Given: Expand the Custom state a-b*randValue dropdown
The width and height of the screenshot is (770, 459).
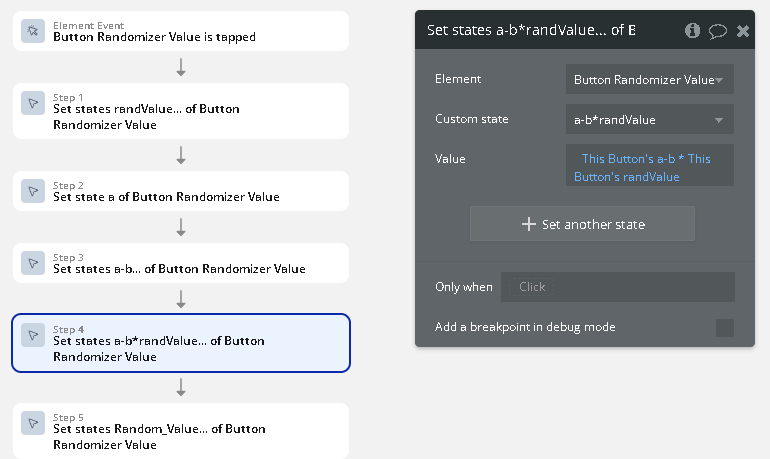Looking at the screenshot, I should pyautogui.click(x=649, y=119).
